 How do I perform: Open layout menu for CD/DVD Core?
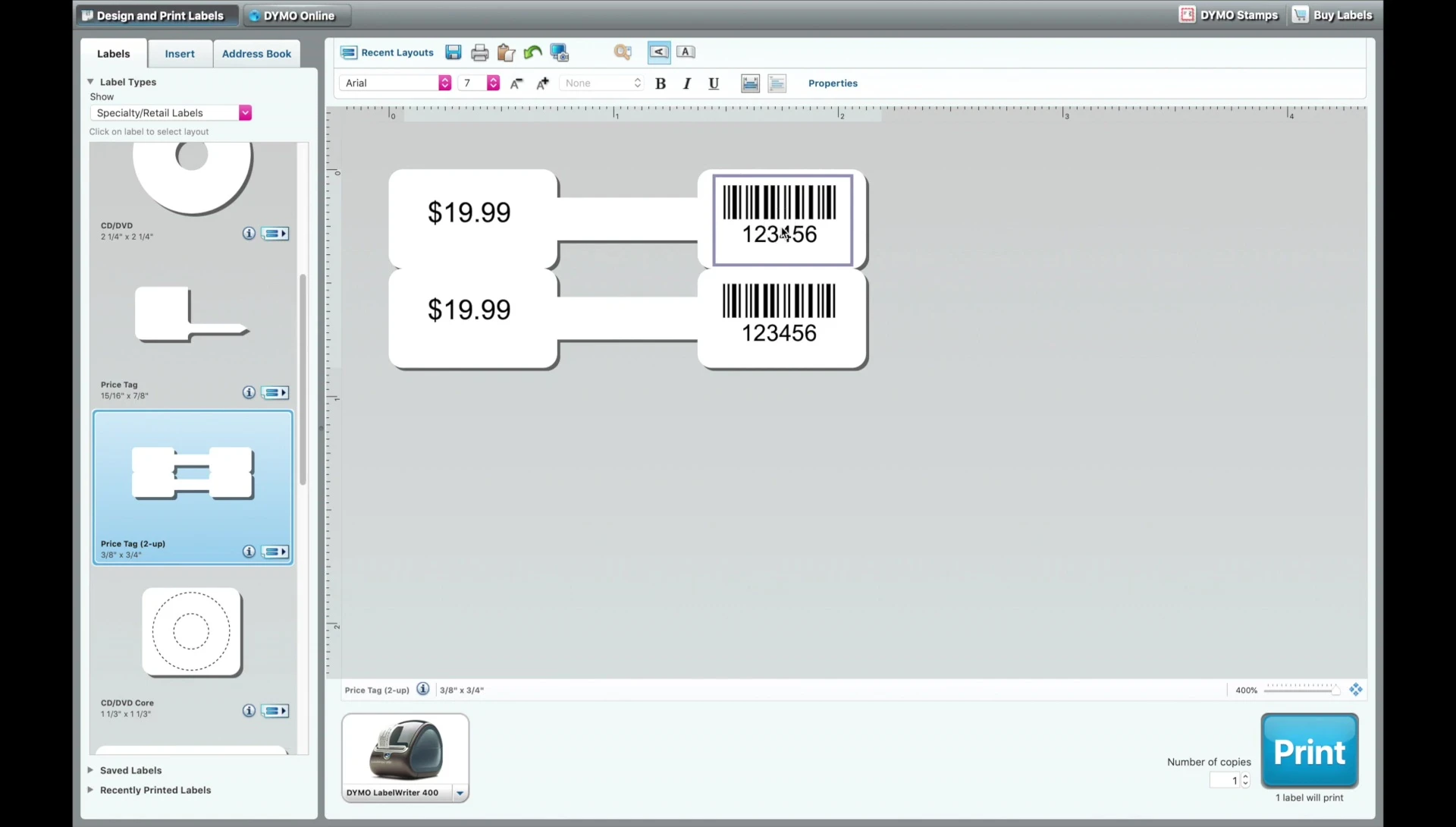point(275,711)
